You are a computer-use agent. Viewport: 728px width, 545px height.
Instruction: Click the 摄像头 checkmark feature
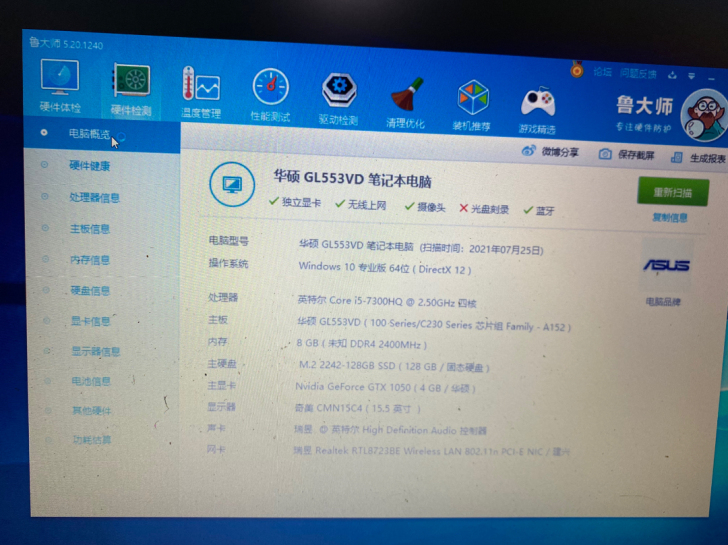click(425, 207)
